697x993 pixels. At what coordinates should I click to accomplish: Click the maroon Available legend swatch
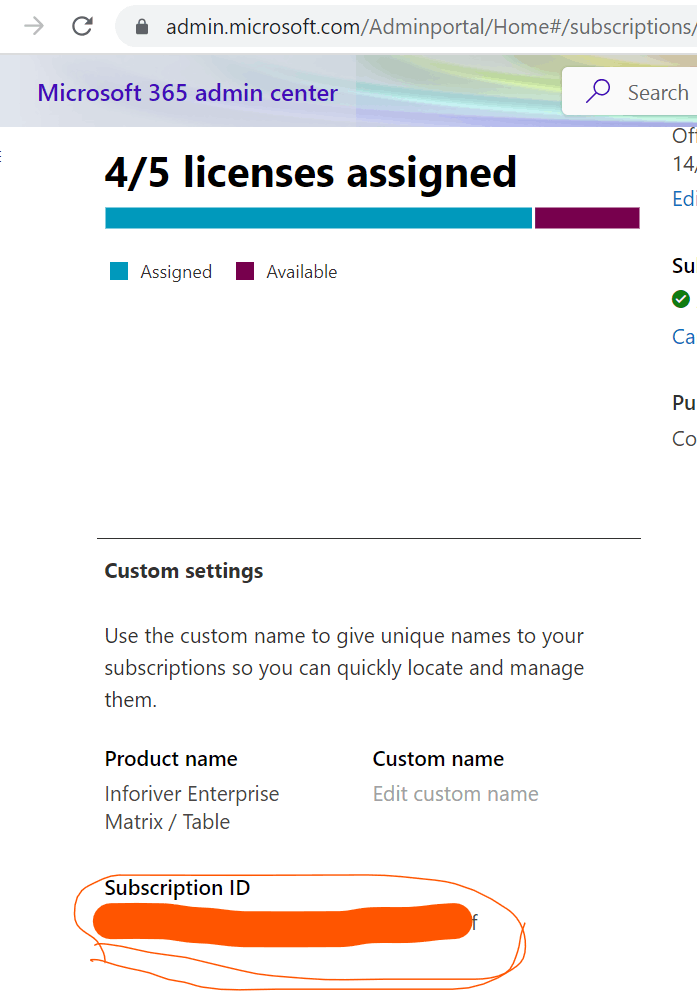point(245,271)
